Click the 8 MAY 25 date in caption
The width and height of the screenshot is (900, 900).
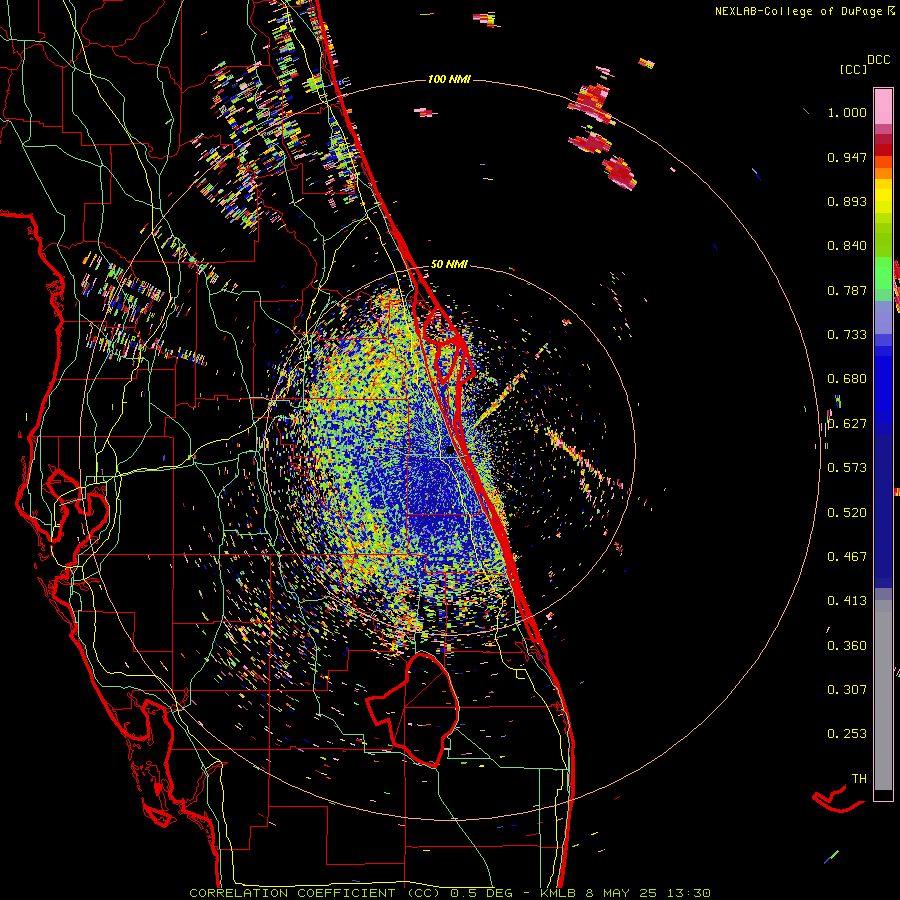(622, 893)
